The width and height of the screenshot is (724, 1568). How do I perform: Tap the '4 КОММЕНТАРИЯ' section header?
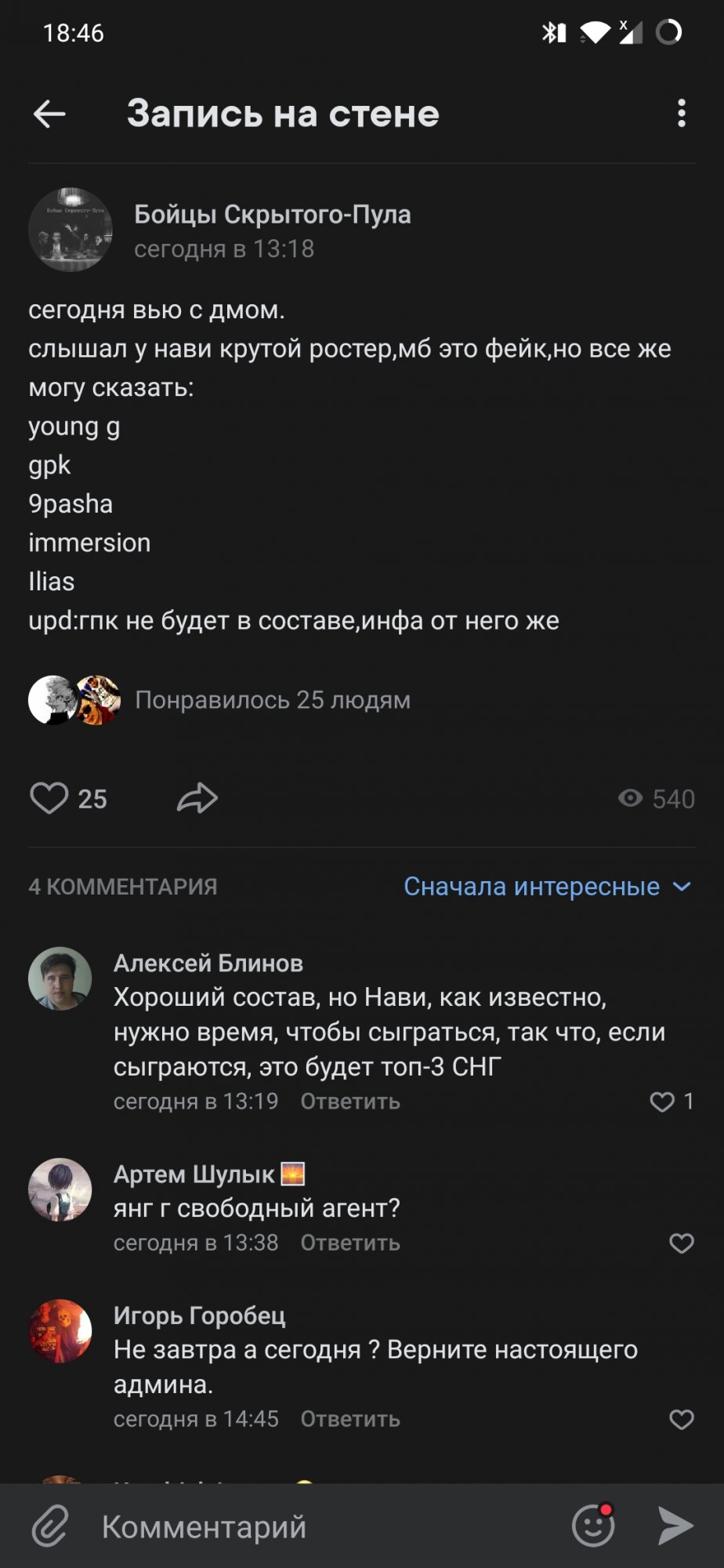(x=121, y=887)
